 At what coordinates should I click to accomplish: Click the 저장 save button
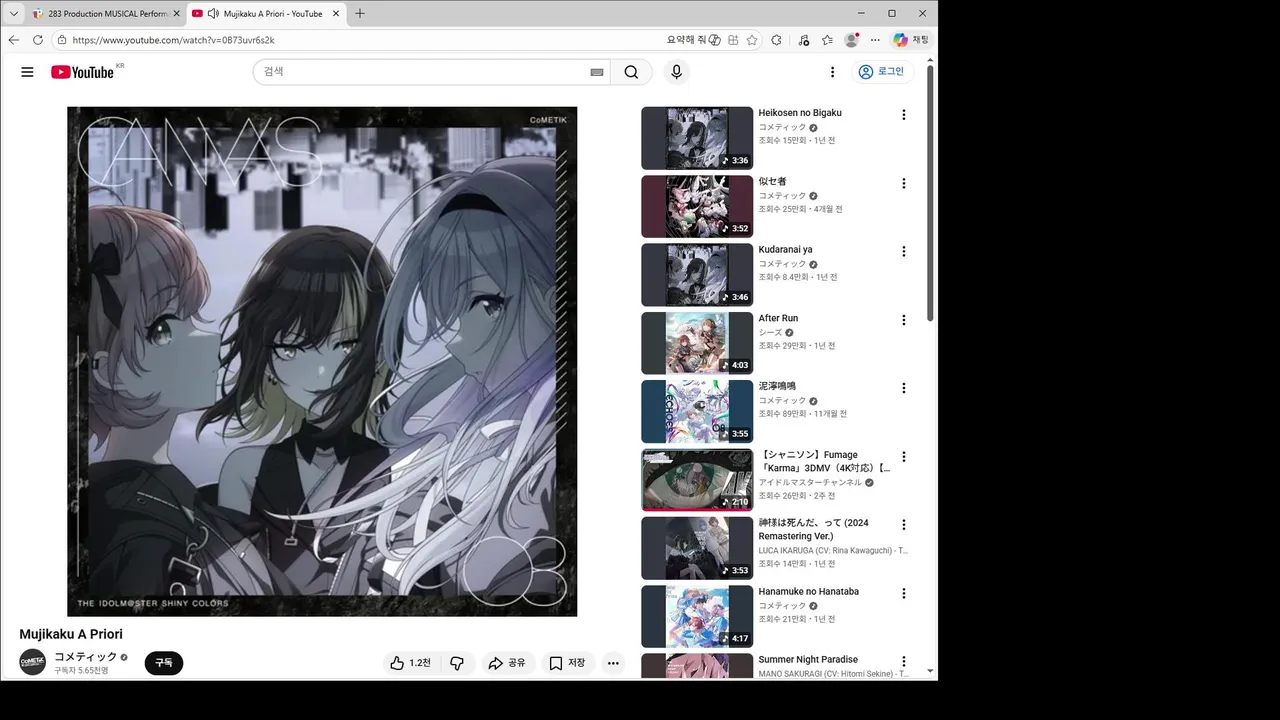568,663
